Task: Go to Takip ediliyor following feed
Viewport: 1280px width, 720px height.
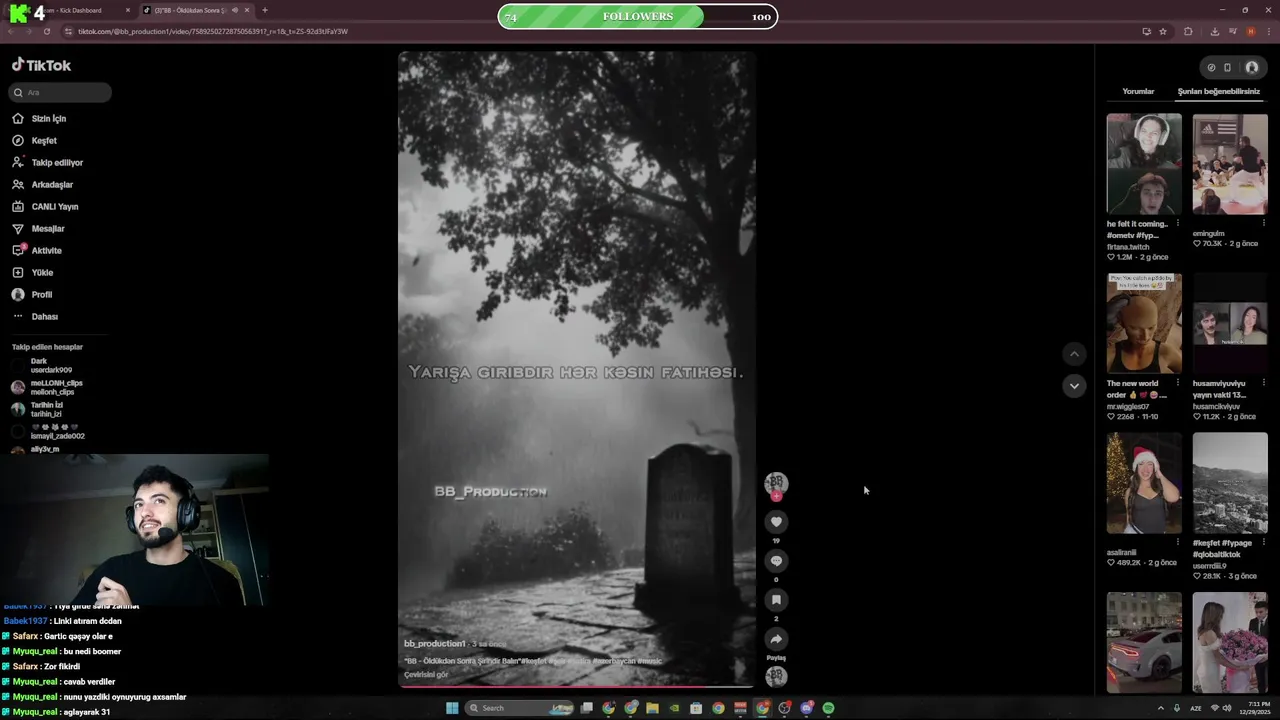Action: coord(48,163)
